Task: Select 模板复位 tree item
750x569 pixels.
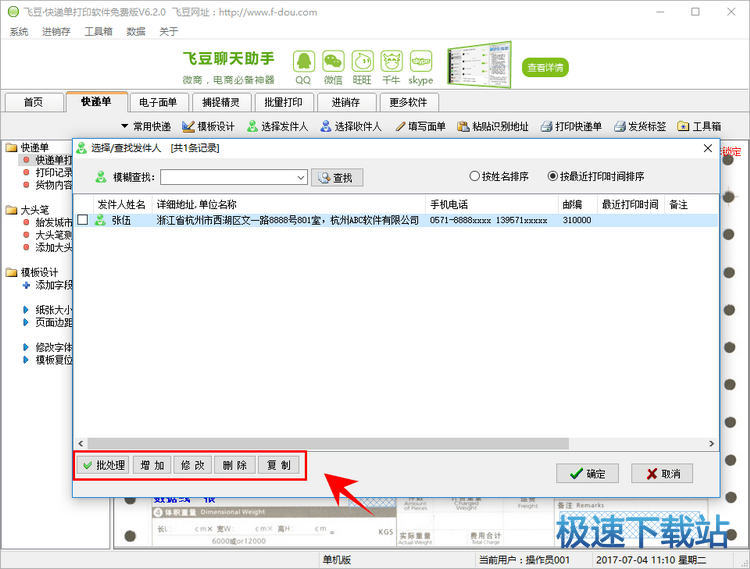Action: click(x=47, y=360)
